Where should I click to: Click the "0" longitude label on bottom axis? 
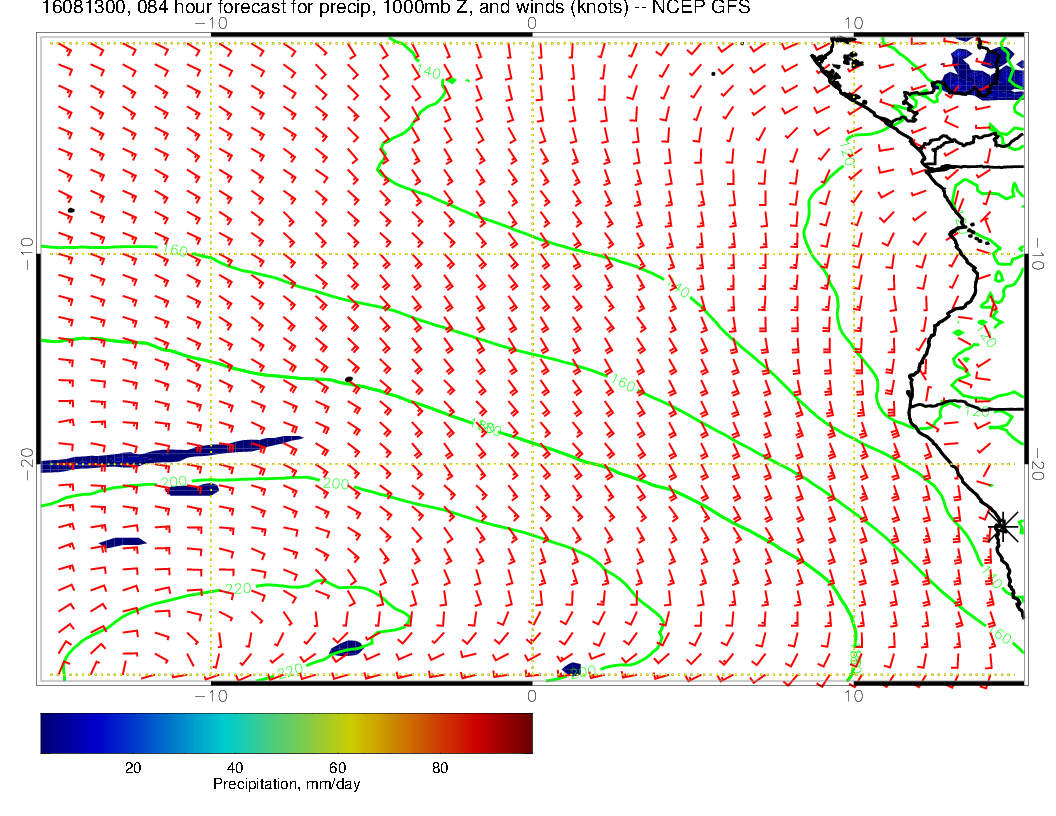tap(532, 695)
